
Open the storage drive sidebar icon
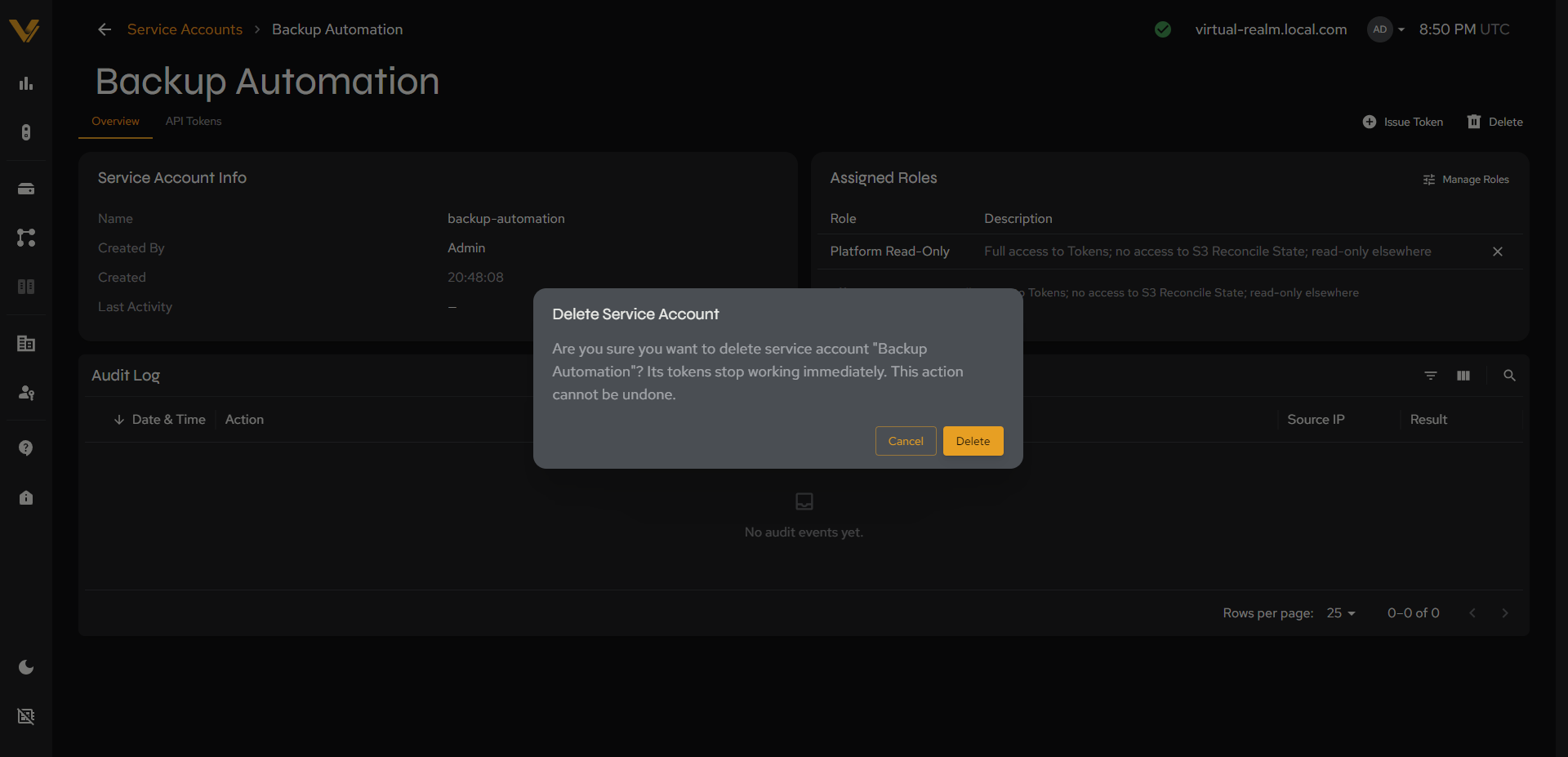pos(26,189)
